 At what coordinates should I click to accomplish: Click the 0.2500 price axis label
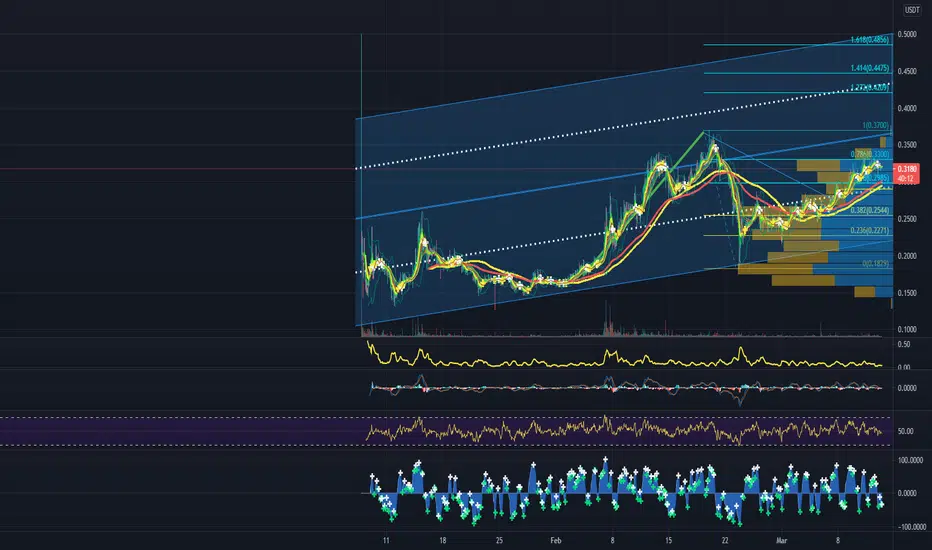click(907, 219)
